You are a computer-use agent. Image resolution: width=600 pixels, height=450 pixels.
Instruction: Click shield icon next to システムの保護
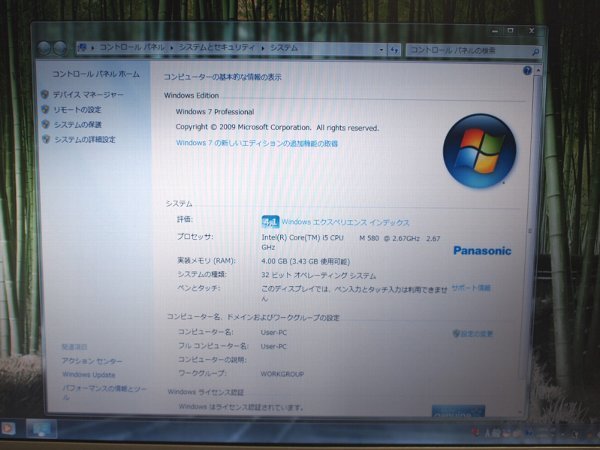pyautogui.click(x=46, y=124)
